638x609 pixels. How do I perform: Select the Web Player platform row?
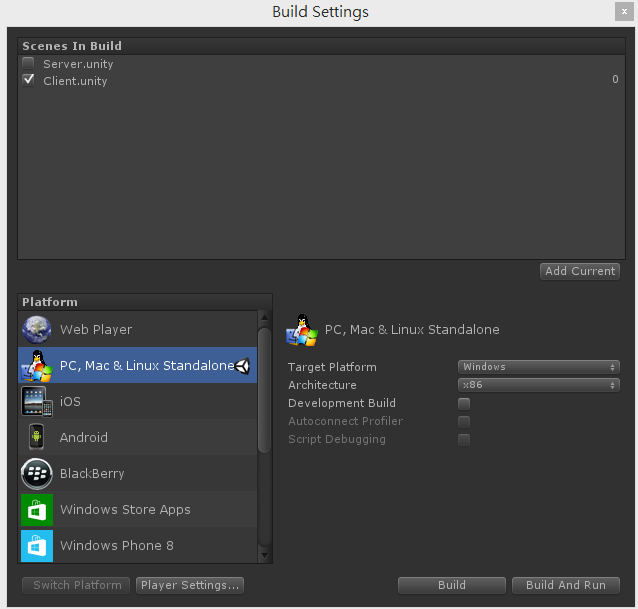point(138,330)
